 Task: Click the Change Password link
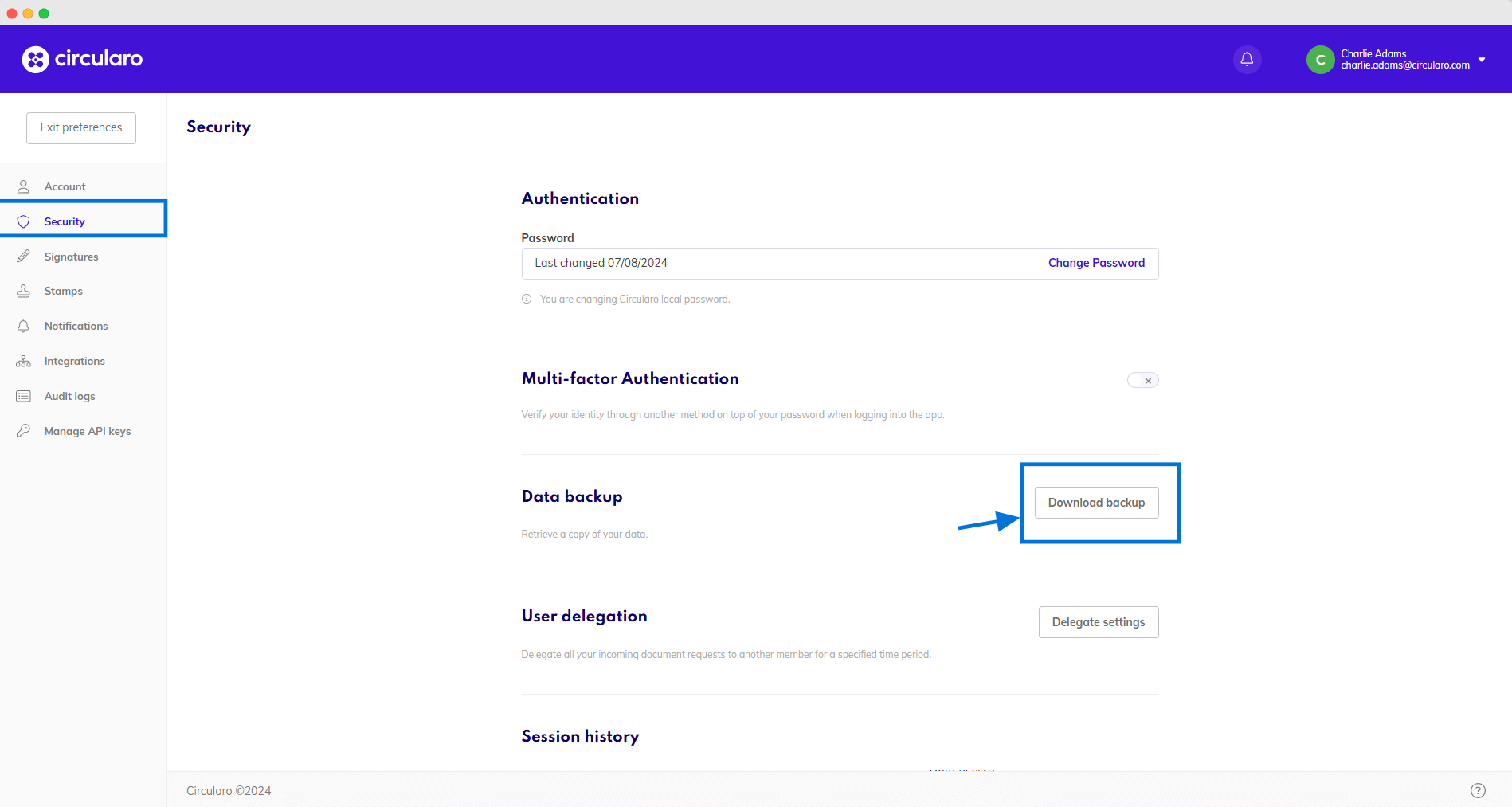coord(1096,263)
